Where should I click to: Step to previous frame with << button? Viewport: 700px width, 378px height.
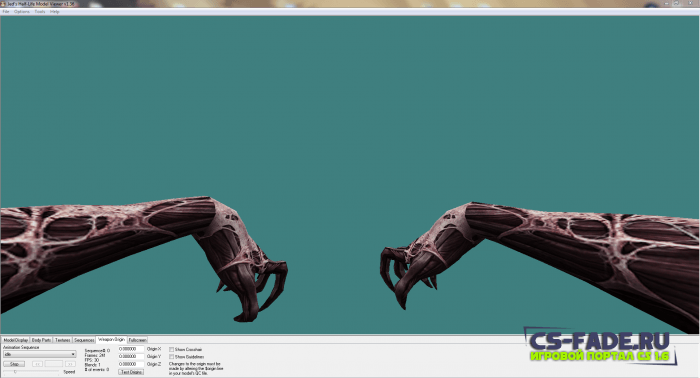[x=38, y=364]
